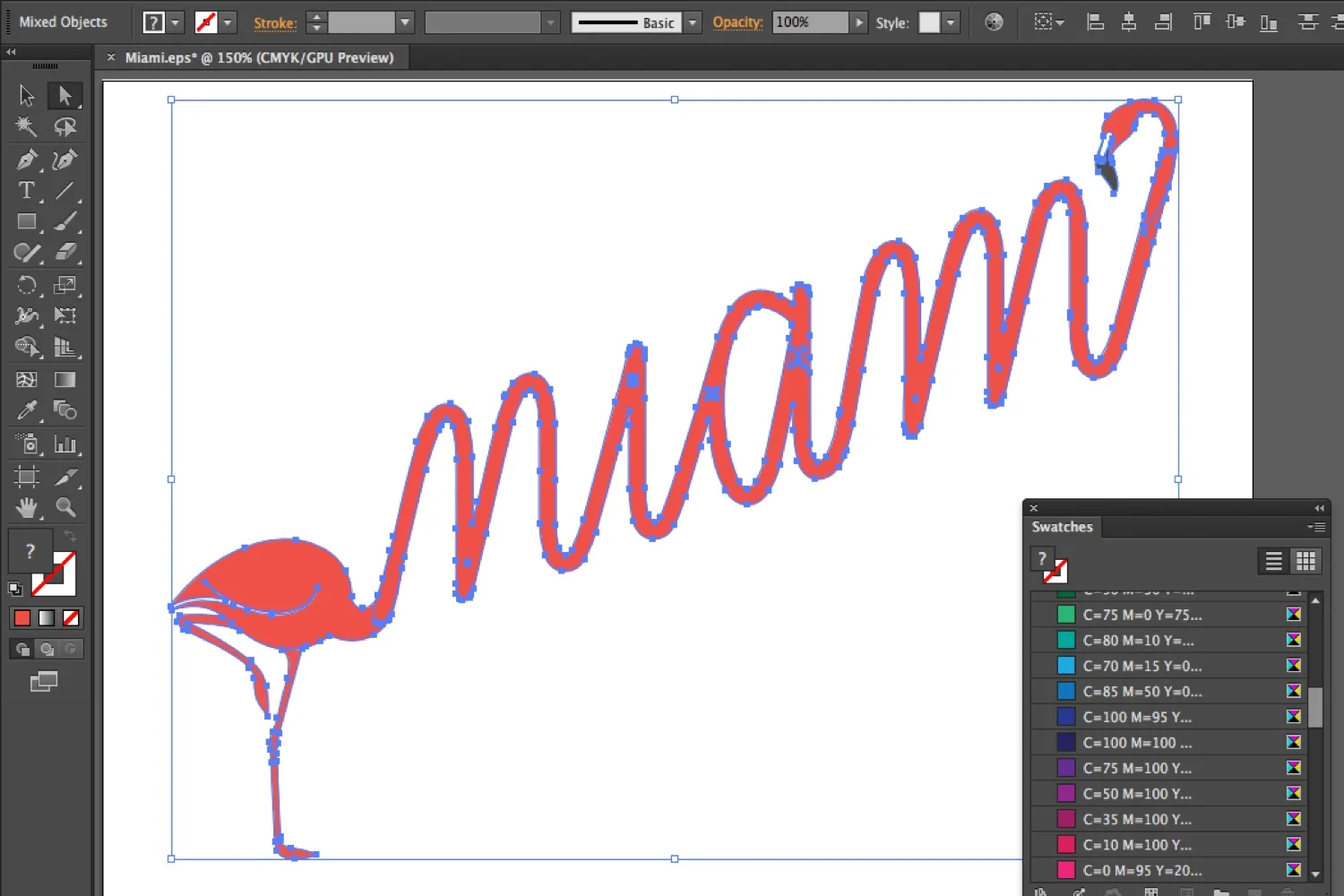Open the Opacity panel link
This screenshot has width=1344, height=896.
click(737, 22)
